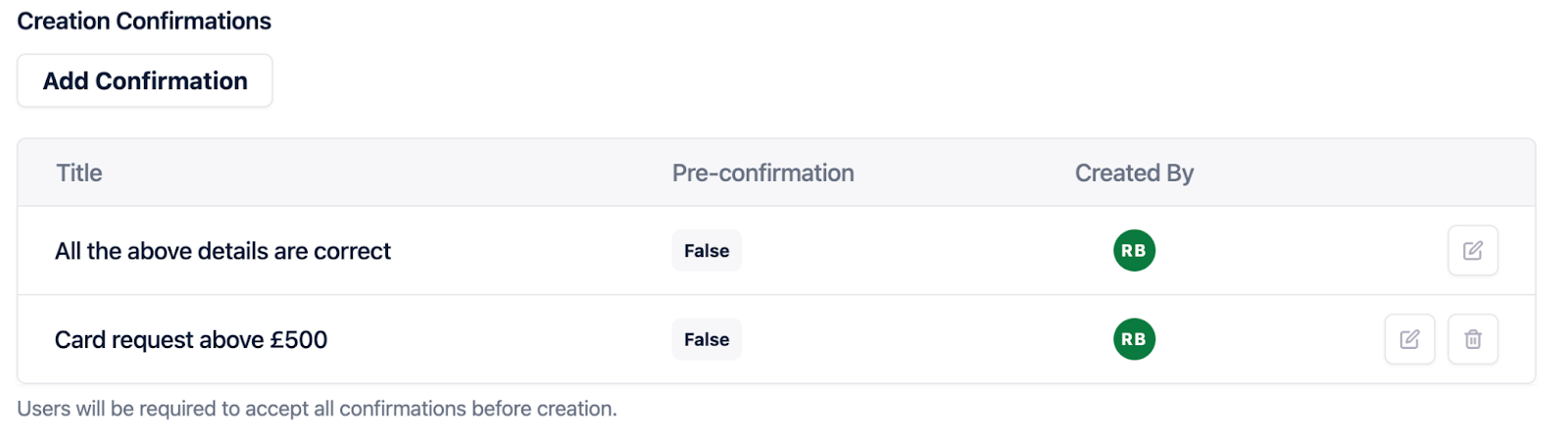The height and width of the screenshot is (443, 1568).
Task: Click the False badge for Card request row
Action: [x=707, y=339]
